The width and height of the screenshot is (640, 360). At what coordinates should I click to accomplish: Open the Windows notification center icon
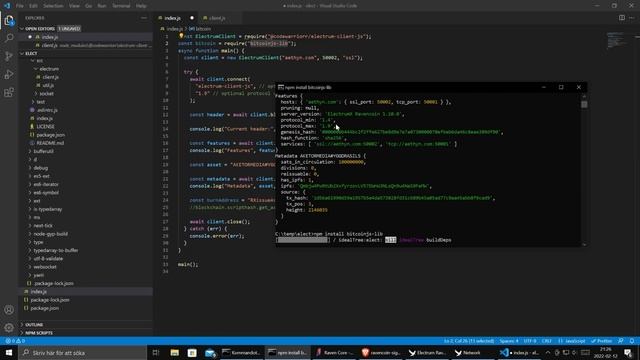[x=629, y=353]
